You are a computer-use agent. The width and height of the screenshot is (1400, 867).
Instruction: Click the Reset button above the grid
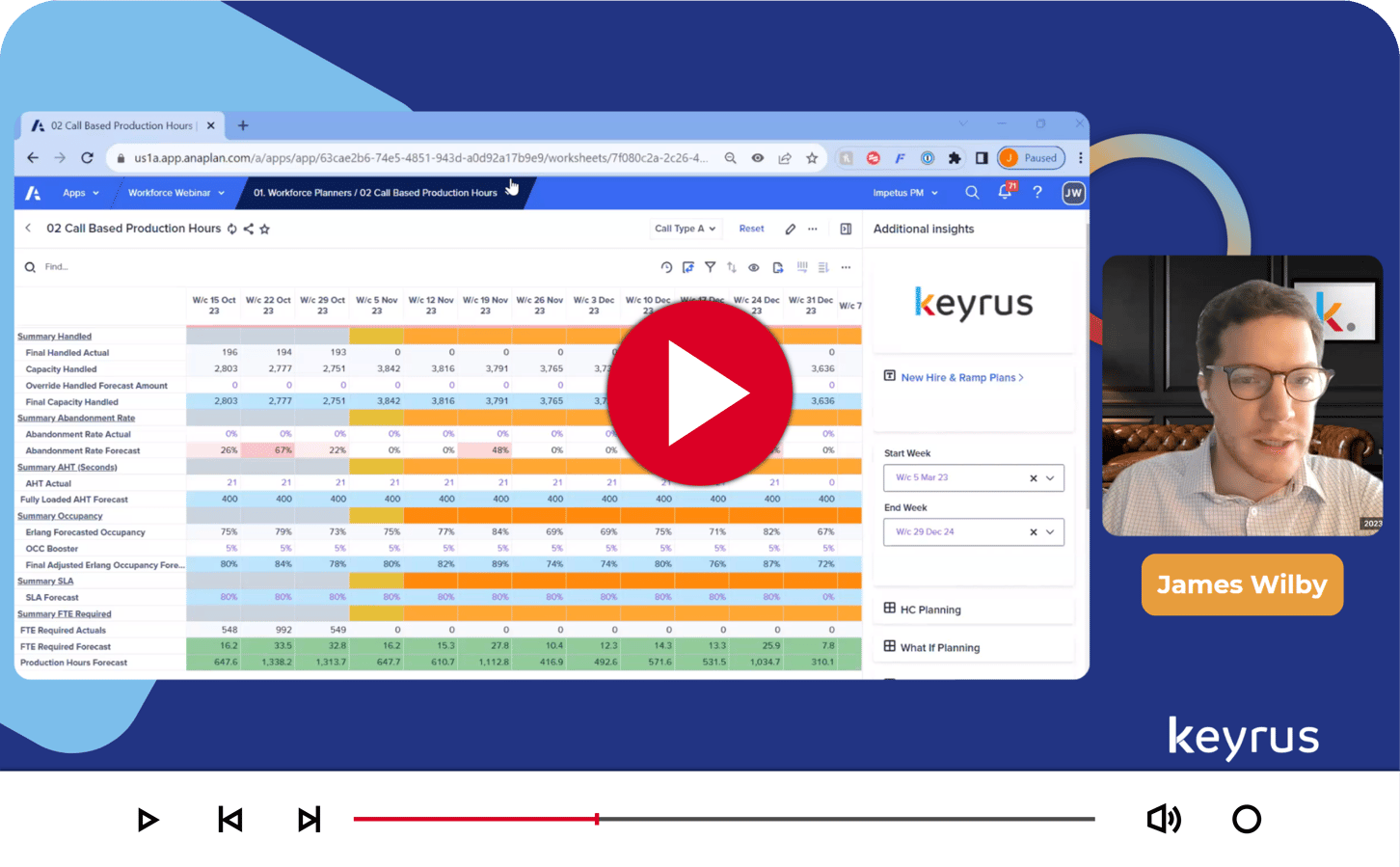pos(751,229)
